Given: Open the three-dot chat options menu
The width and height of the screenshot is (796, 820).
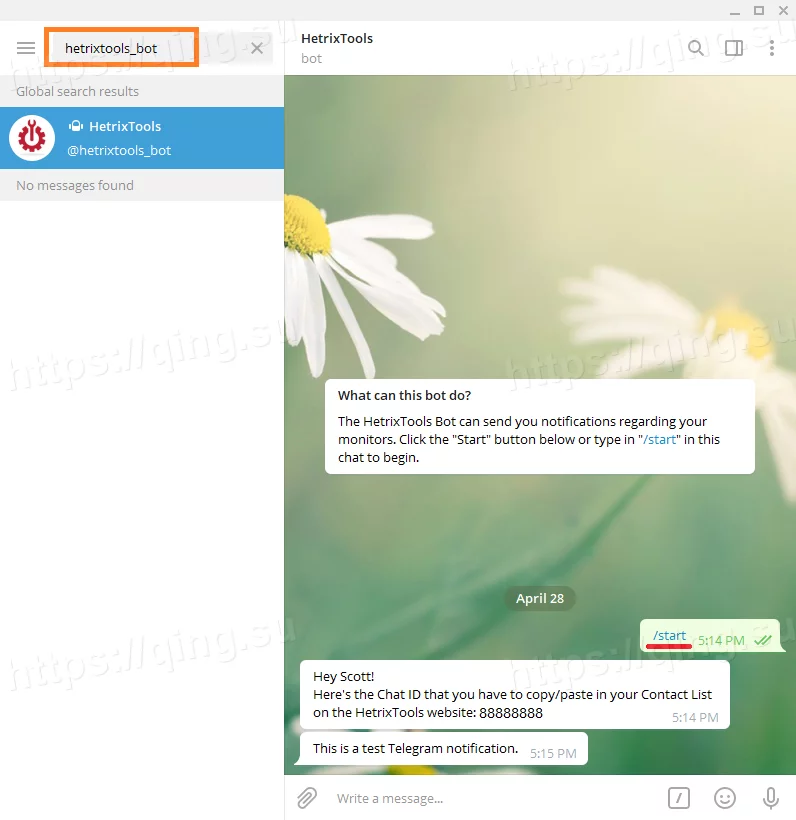Looking at the screenshot, I should pos(771,48).
